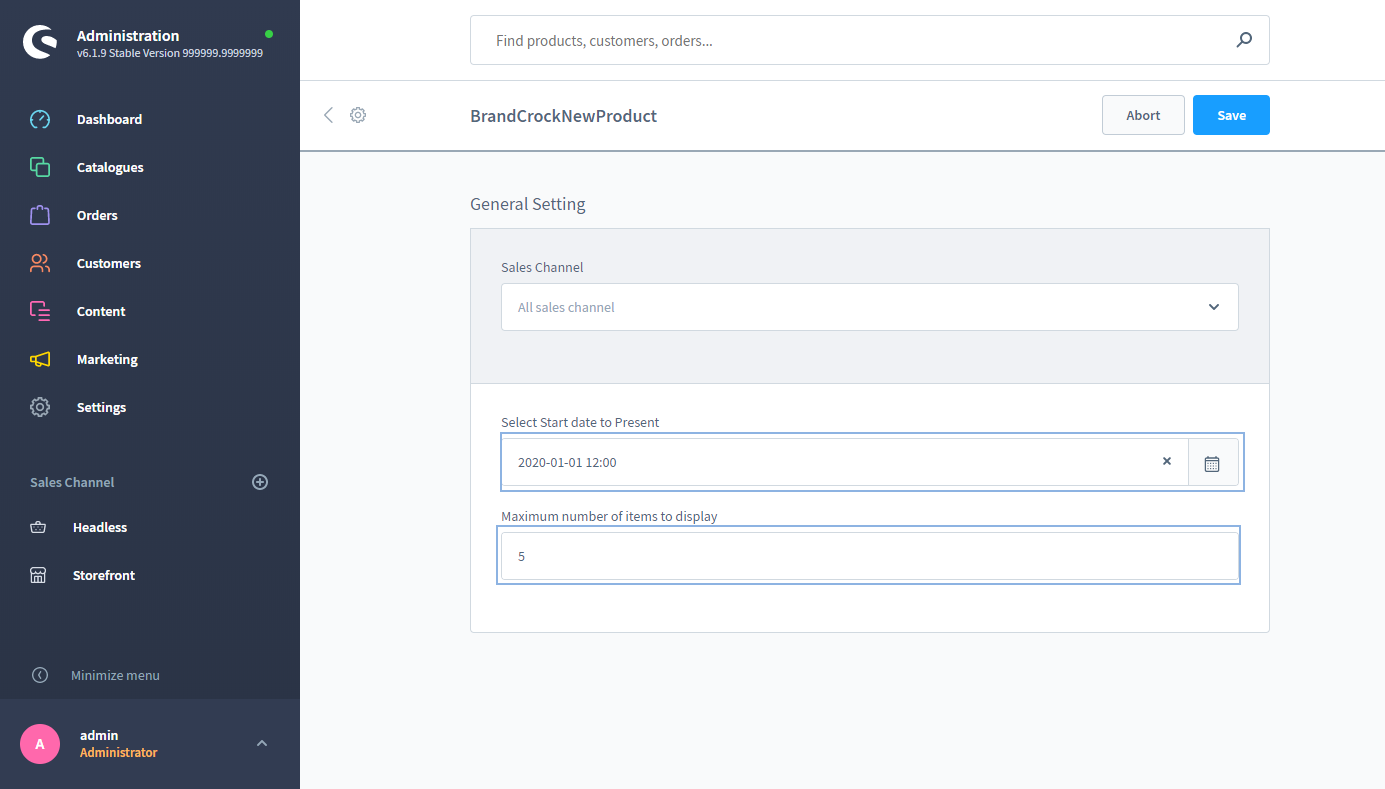Open the gear icon next to back arrow
This screenshot has height=789, width=1385.
pyautogui.click(x=358, y=115)
